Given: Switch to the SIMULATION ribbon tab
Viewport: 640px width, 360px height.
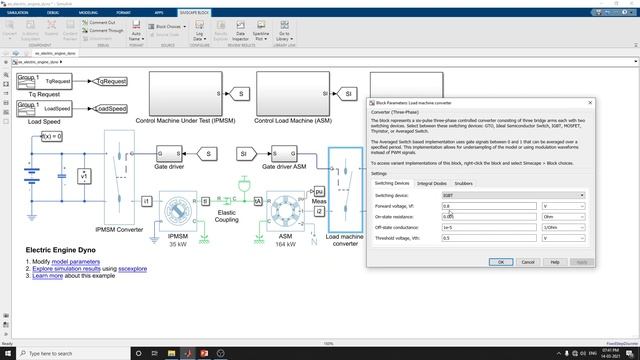Looking at the screenshot, I should (18, 13).
